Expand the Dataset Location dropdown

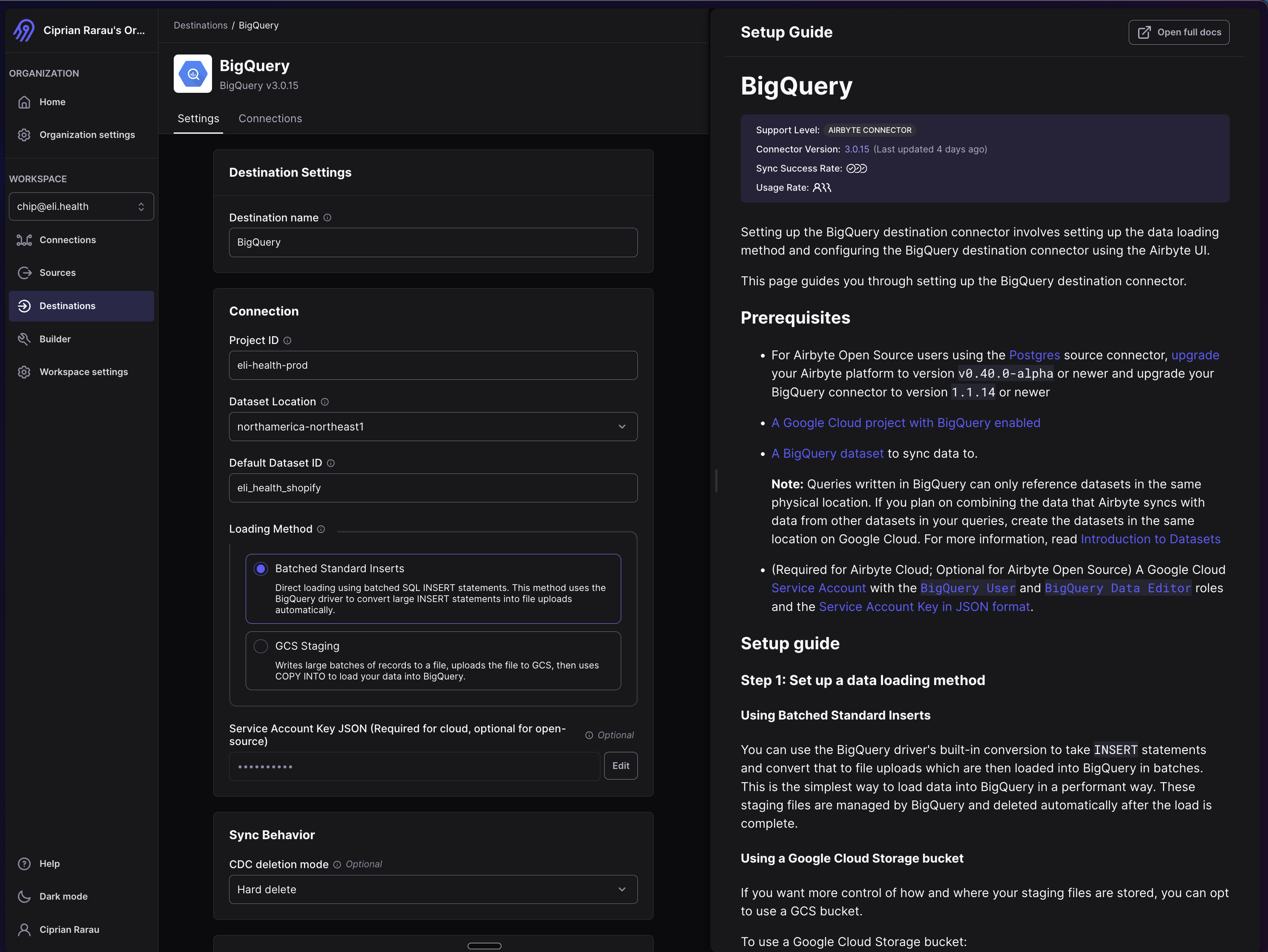click(433, 427)
